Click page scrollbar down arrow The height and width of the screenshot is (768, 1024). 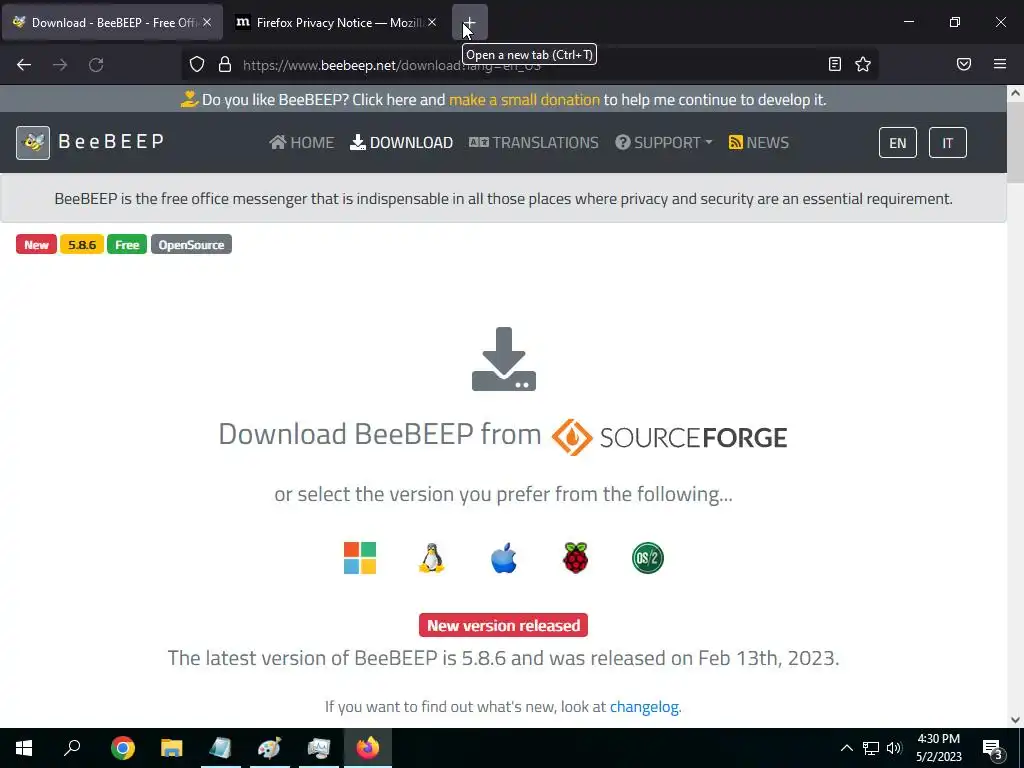coord(1016,720)
